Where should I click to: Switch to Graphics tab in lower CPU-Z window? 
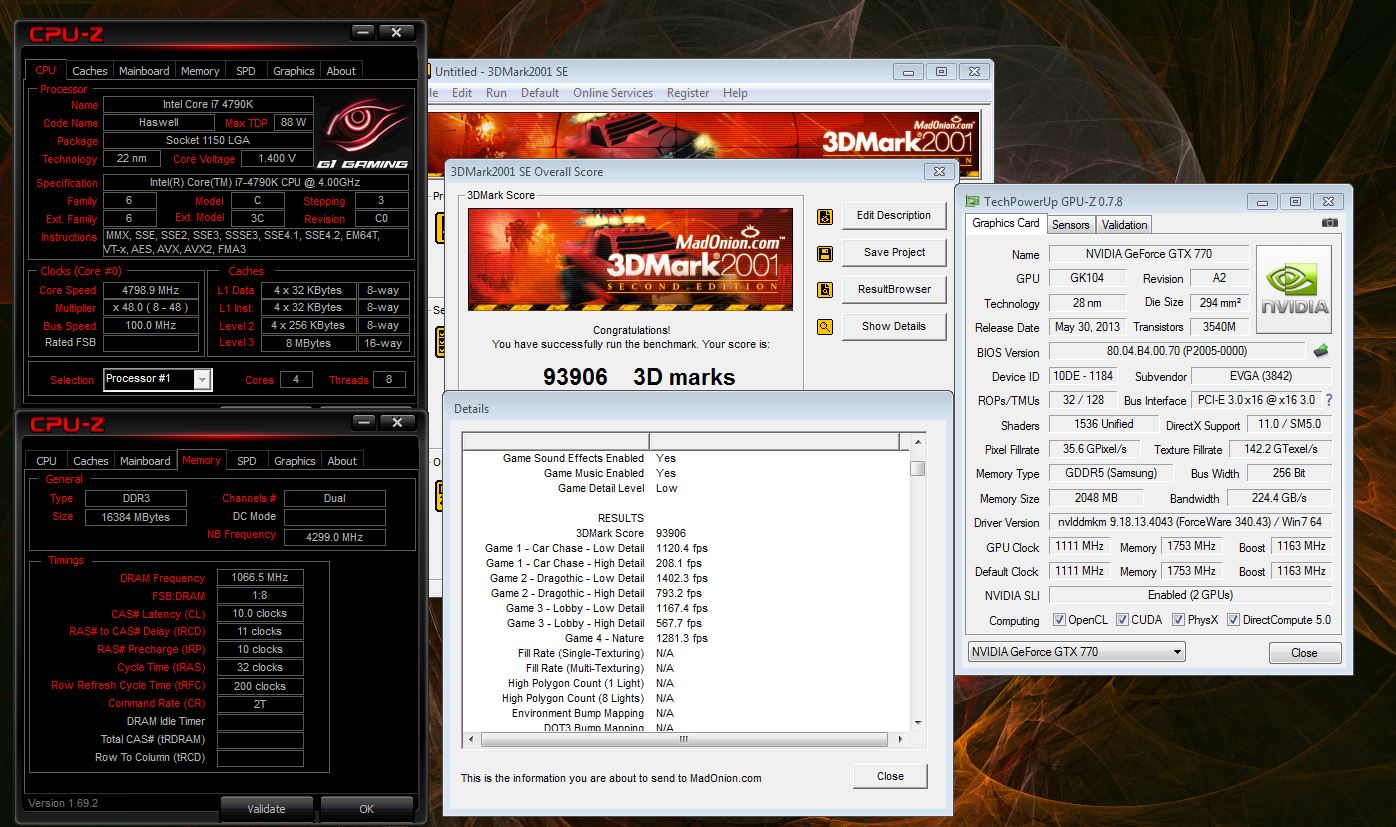[295, 461]
